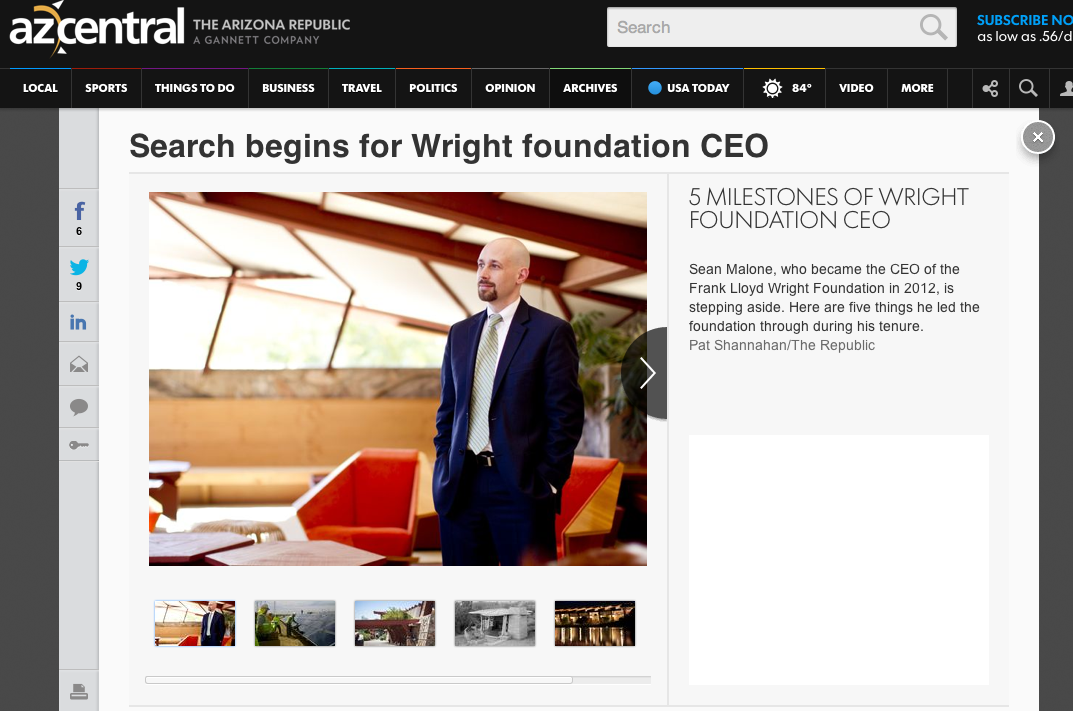The width and height of the screenshot is (1073, 711).
Task: Expand the MORE menu
Action: tap(917, 88)
